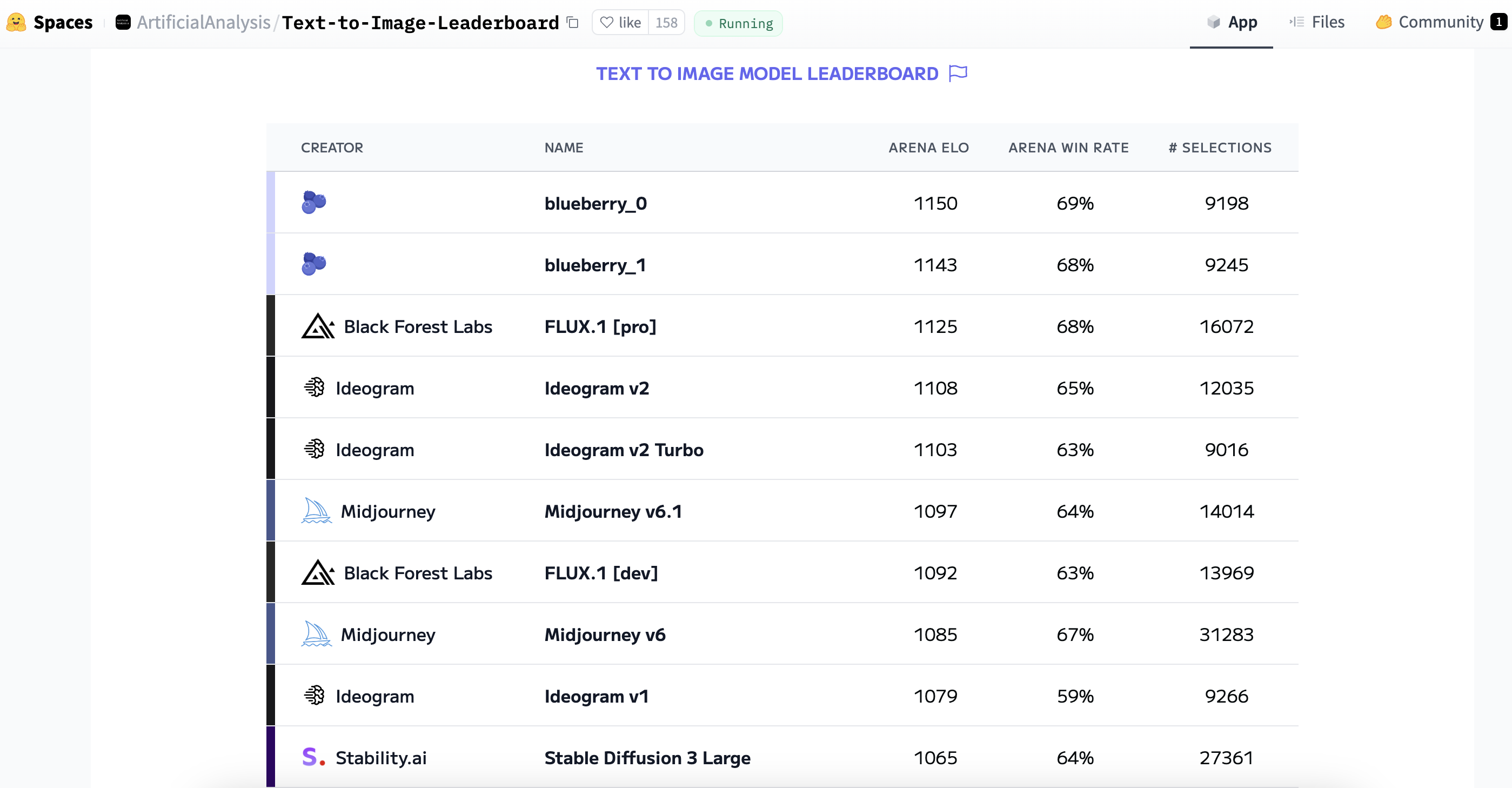The height and width of the screenshot is (788, 1512).
Task: Click the Stability.ai creator text
Action: [x=381, y=758]
